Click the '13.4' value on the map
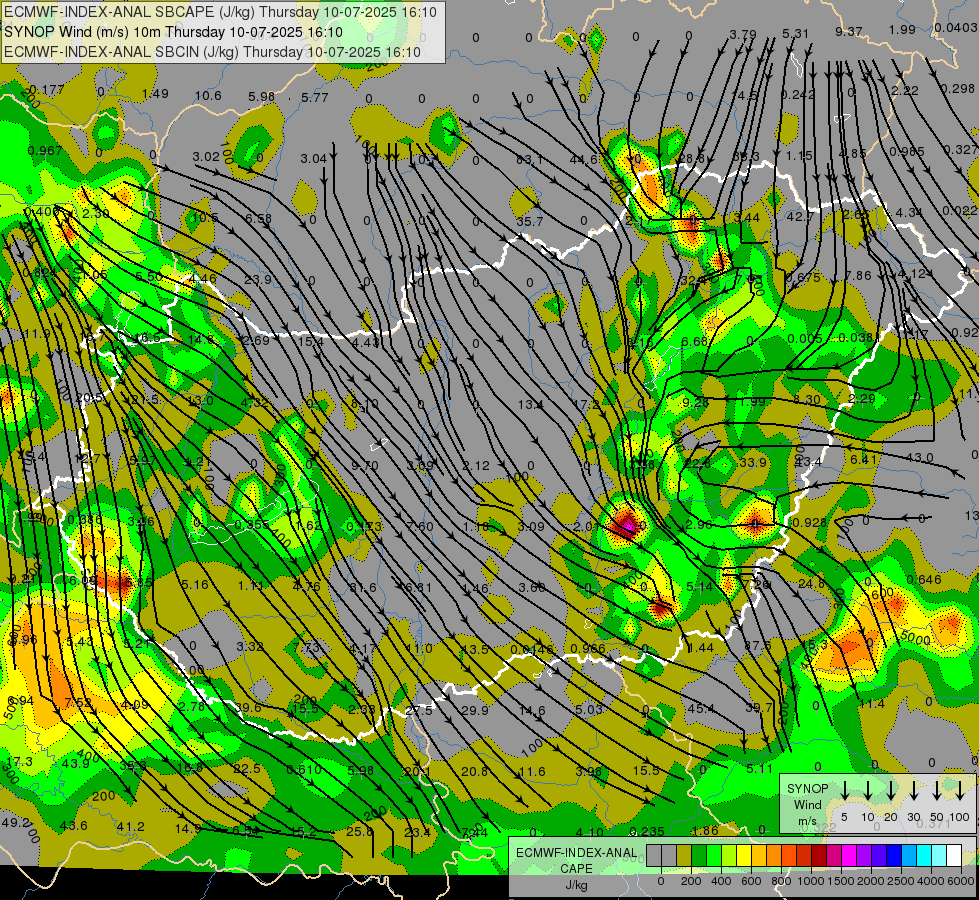The image size is (979, 900). (x=531, y=404)
